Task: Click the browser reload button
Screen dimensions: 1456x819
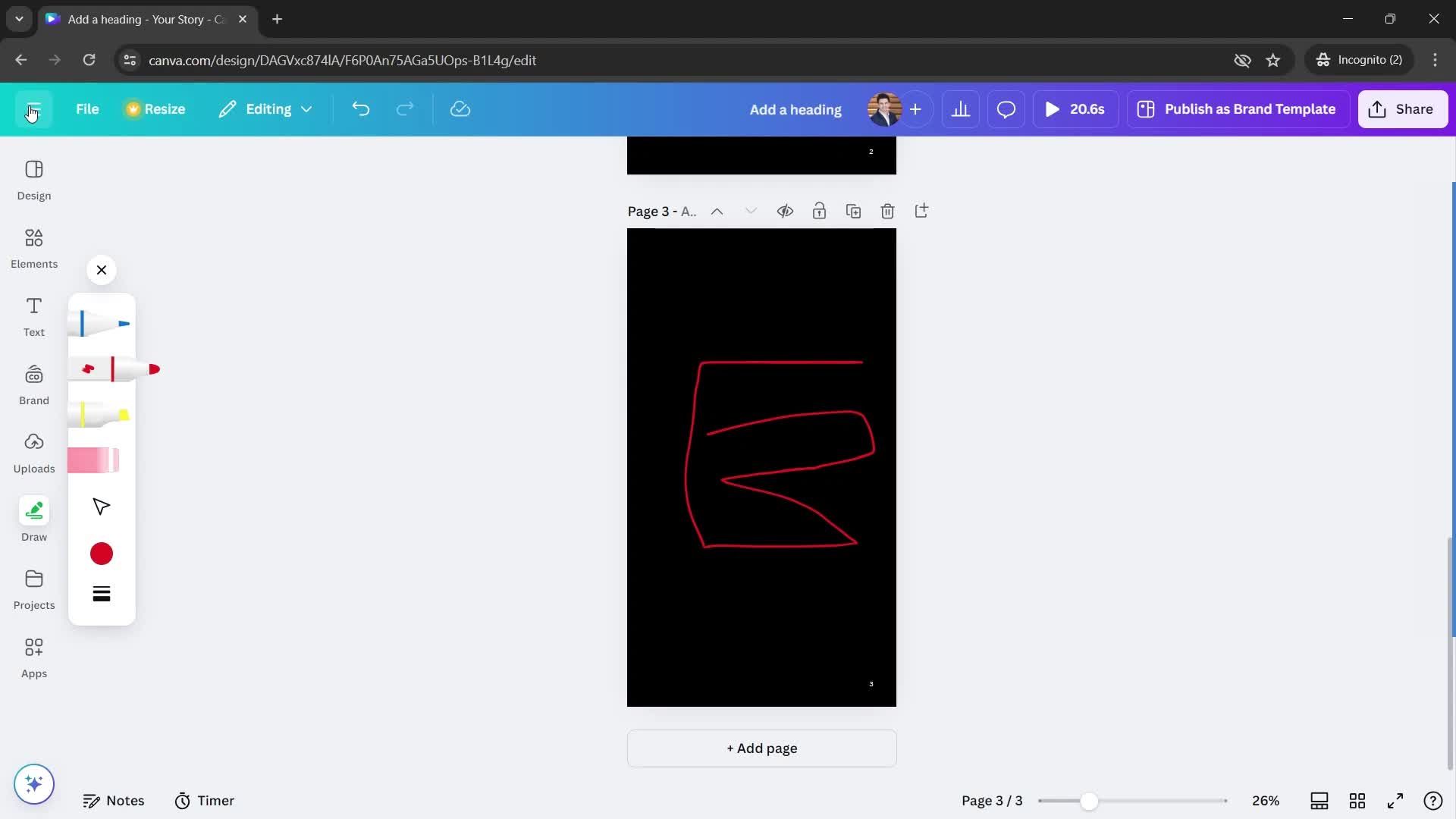Action: click(89, 60)
